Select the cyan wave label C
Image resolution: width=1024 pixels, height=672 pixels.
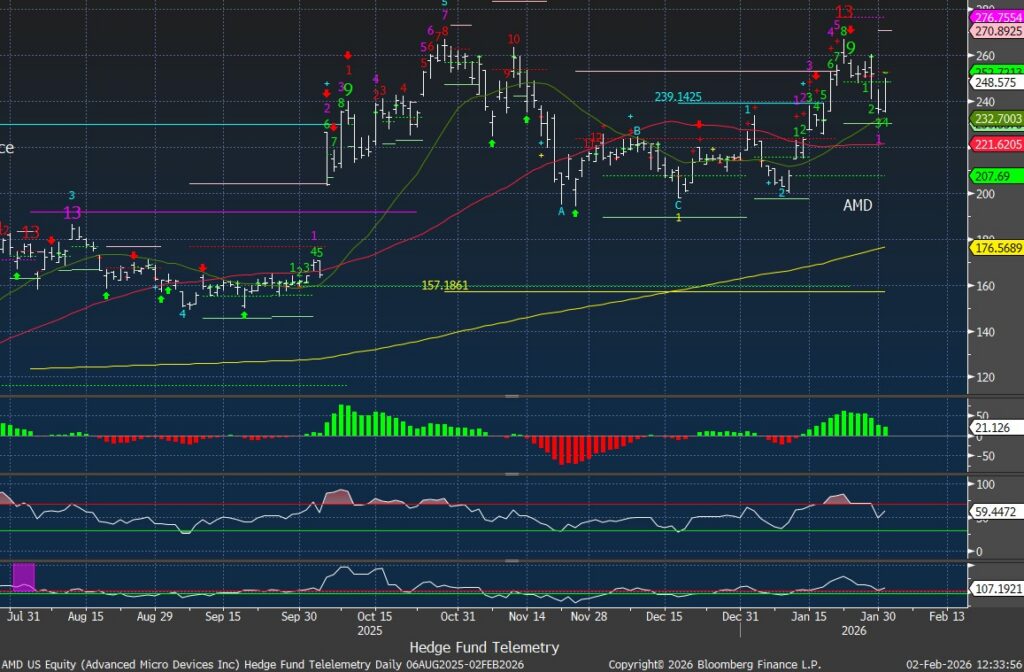678,205
